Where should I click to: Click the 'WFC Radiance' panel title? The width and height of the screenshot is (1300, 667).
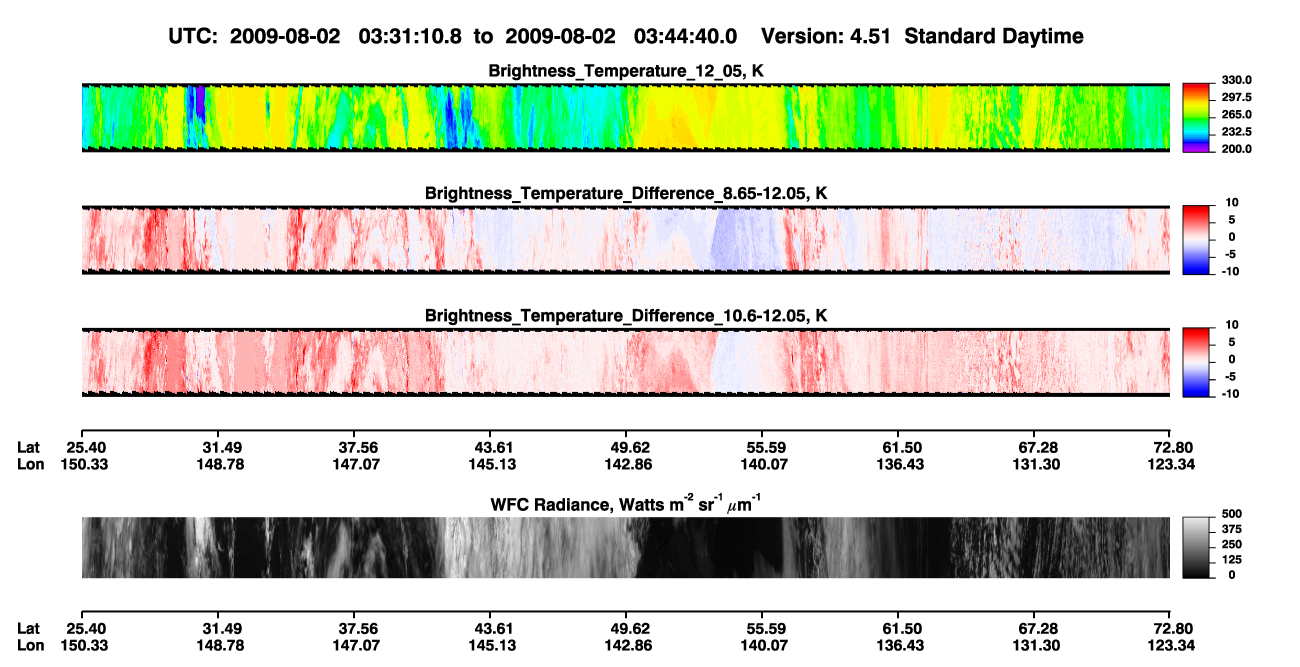tap(625, 503)
